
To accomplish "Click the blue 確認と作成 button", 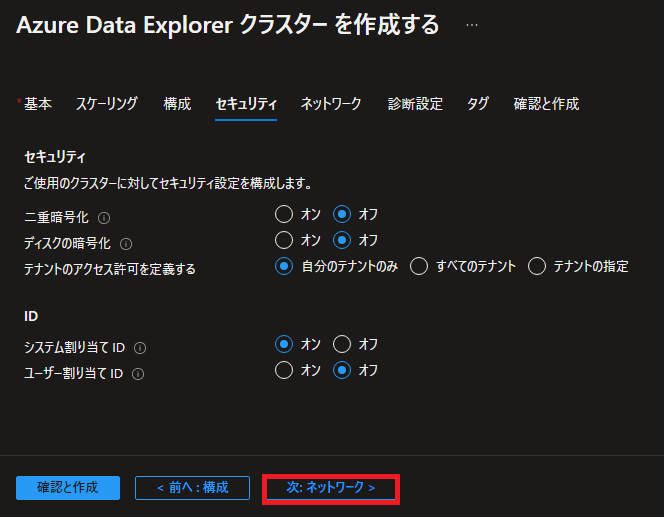I will coord(68,488).
